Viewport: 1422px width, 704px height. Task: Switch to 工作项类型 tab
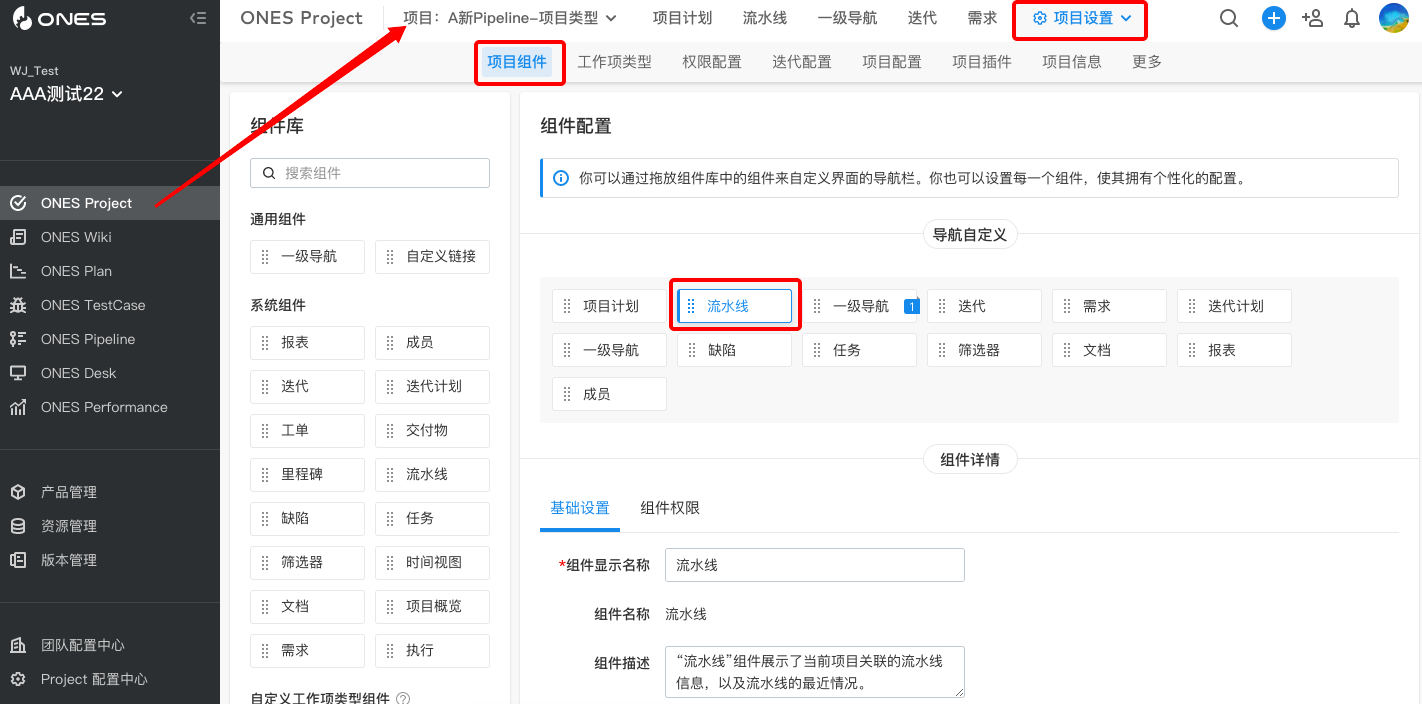[615, 62]
